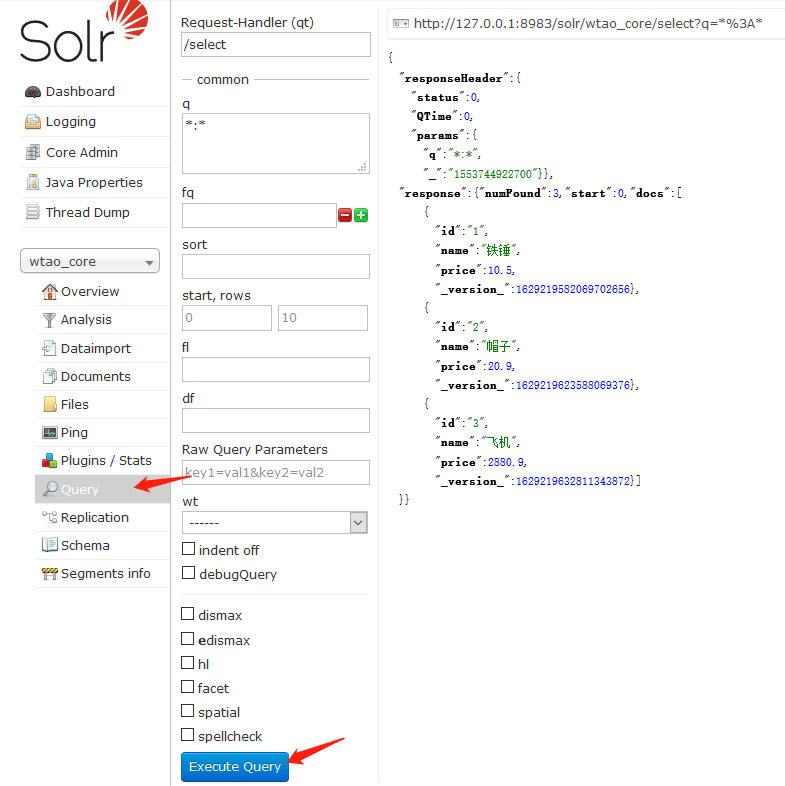The height and width of the screenshot is (786, 785).
Task: Click the Segments info barrier icon
Action: click(x=50, y=573)
